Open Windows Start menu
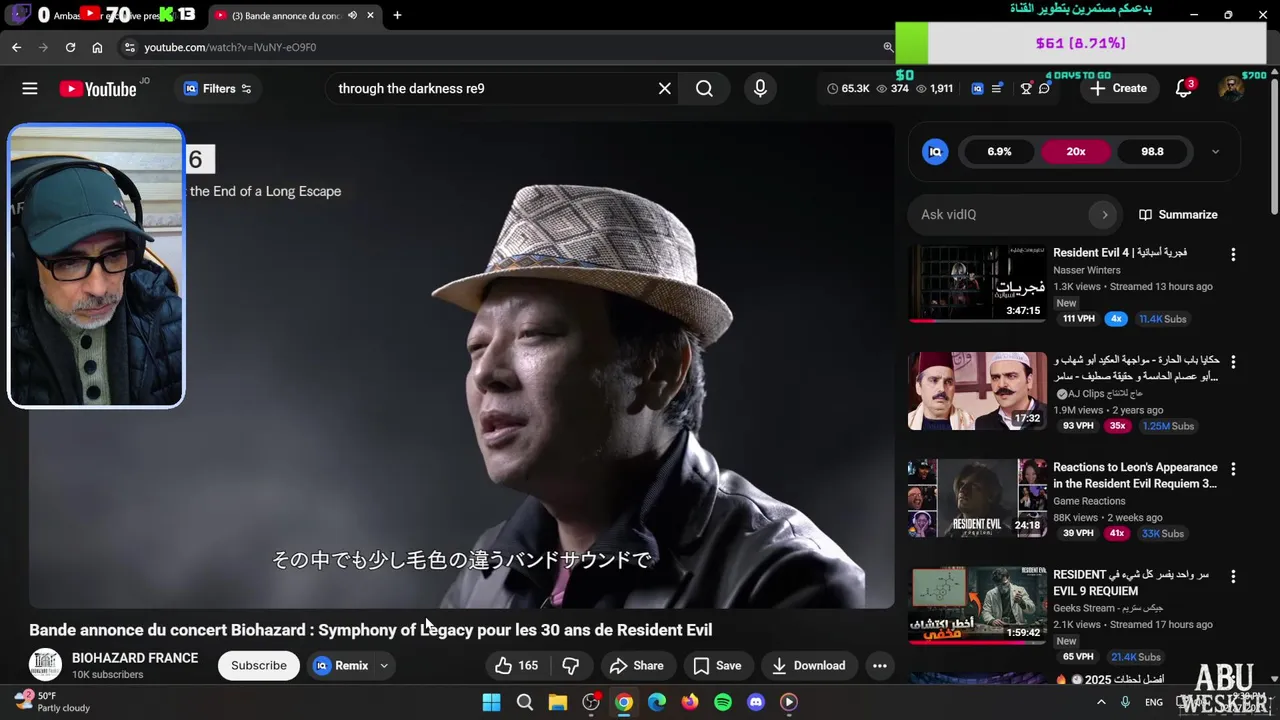Viewport: 1280px width, 720px height. click(x=492, y=702)
